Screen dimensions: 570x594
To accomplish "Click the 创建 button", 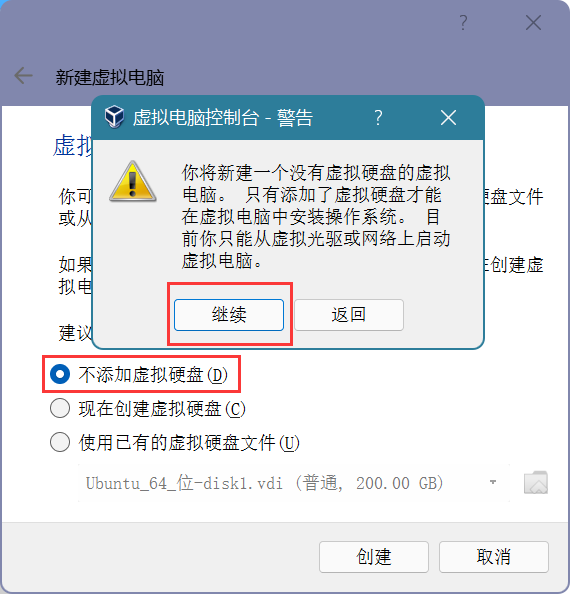I will pyautogui.click(x=374, y=556).
